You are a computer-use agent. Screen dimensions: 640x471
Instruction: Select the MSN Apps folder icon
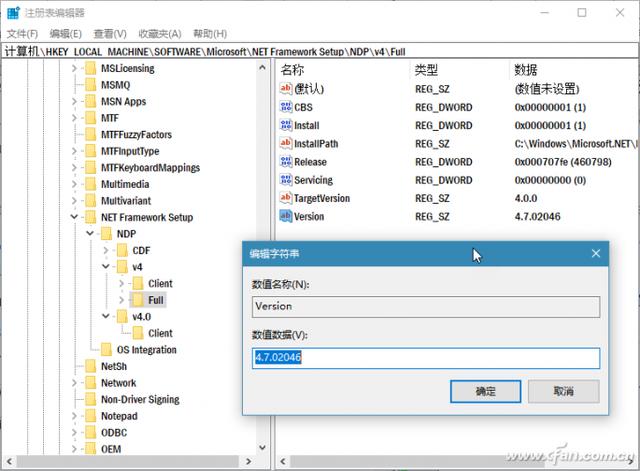pyautogui.click(x=90, y=101)
